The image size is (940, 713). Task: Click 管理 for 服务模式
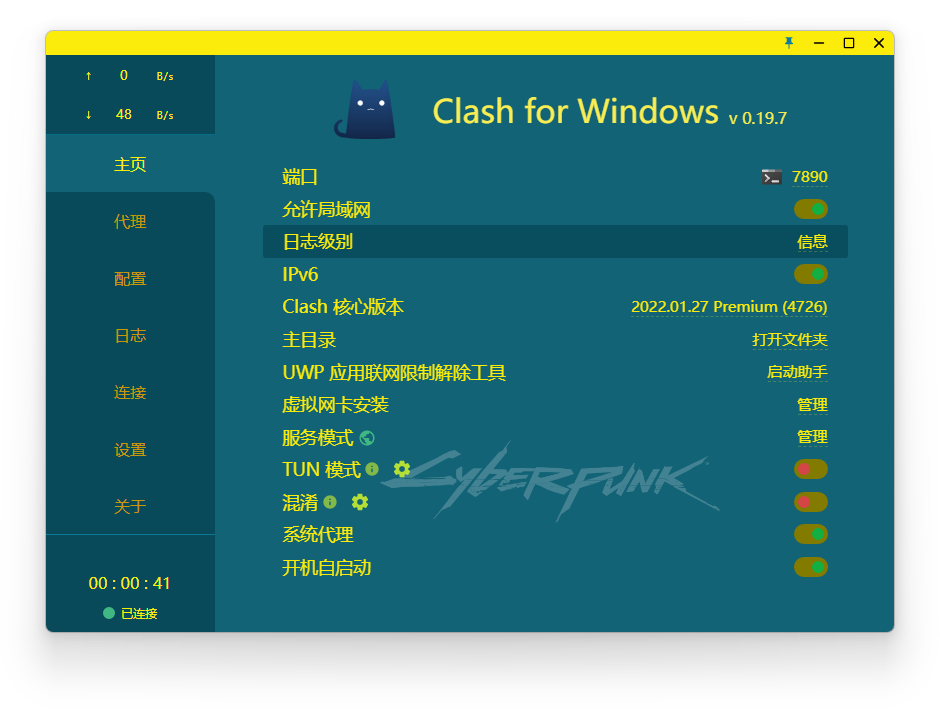click(812, 437)
